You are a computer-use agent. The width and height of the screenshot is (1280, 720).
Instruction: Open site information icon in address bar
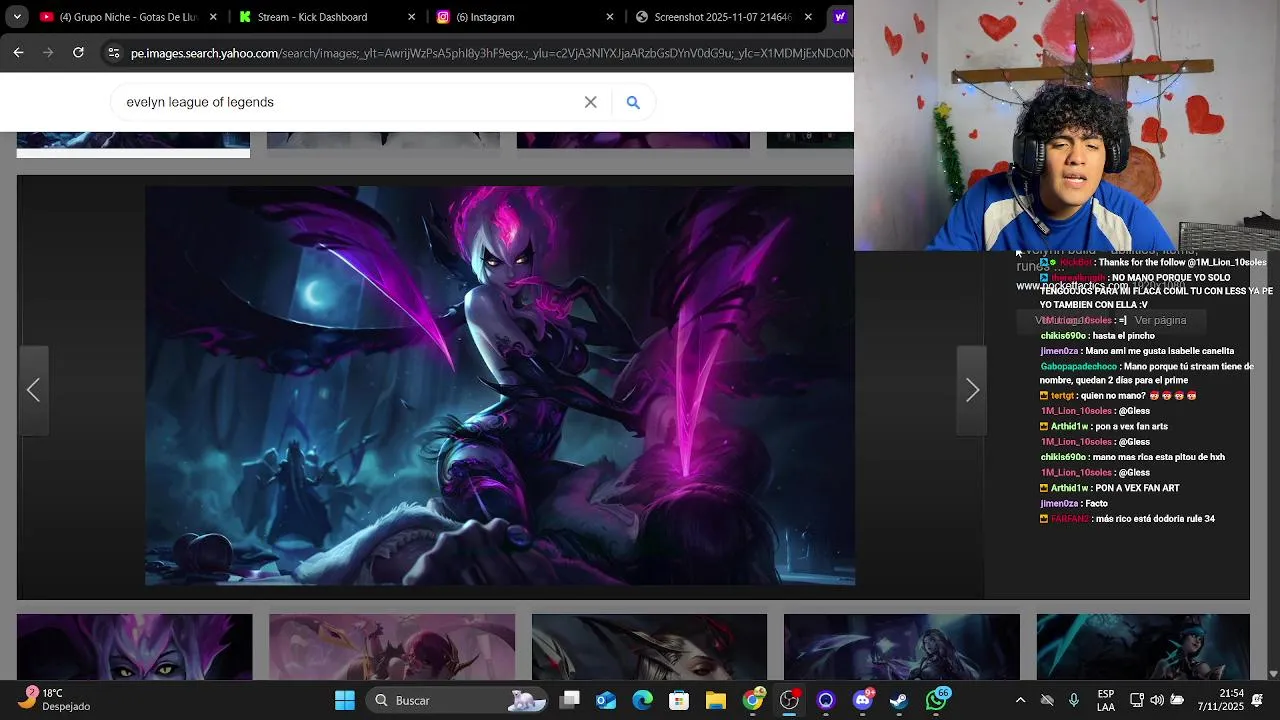coord(113,53)
